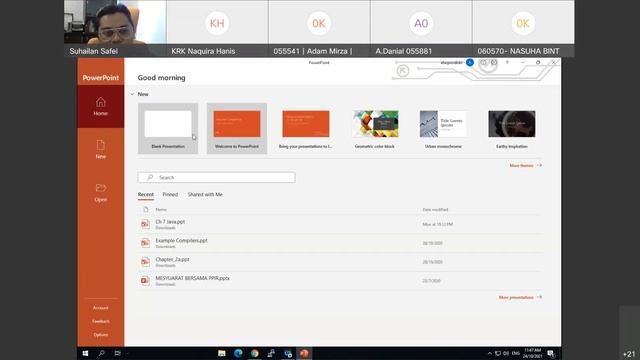Open Task View on the taskbar
The image size is (640, 360).
tap(118, 353)
